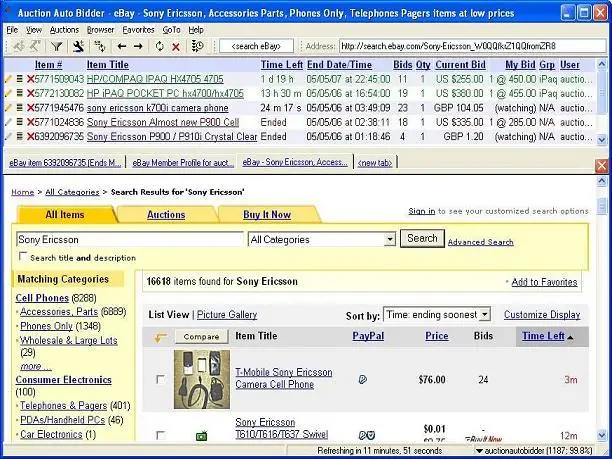Delete item 5772130082 with red X
This screenshot has width=612, height=459.
(30, 94)
